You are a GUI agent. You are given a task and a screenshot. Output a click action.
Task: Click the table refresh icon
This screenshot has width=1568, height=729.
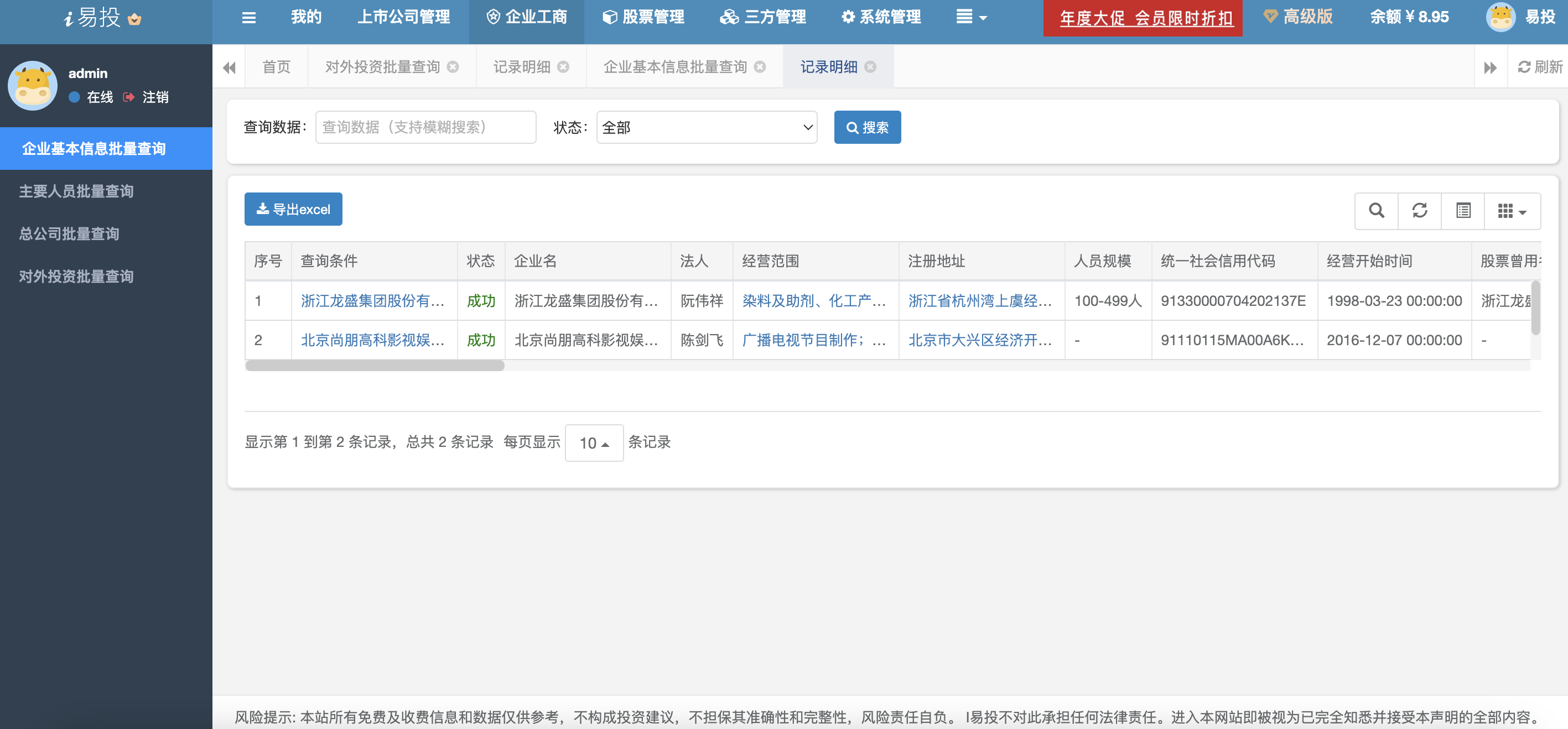tap(1420, 211)
